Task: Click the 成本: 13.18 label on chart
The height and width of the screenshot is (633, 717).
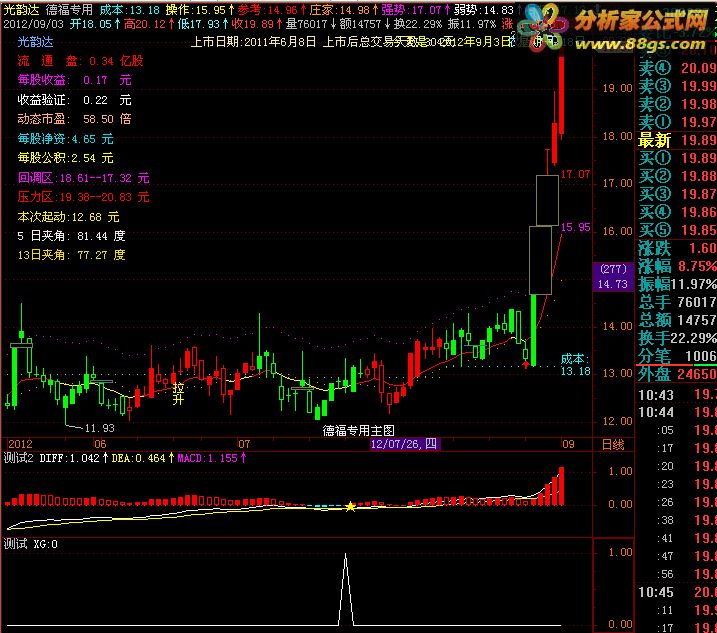Action: 575,365
